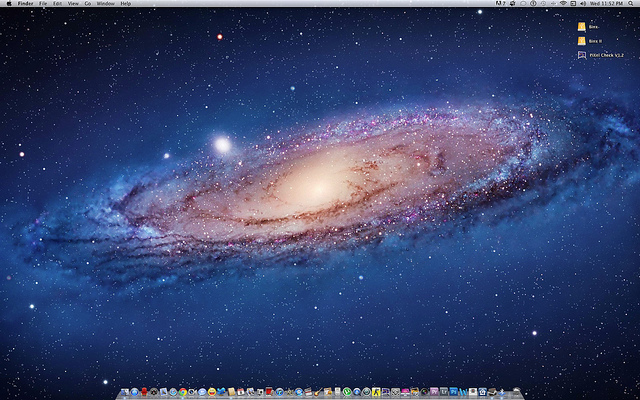
Task: Open Finder from the Dock
Action: pyautogui.click(x=124, y=392)
